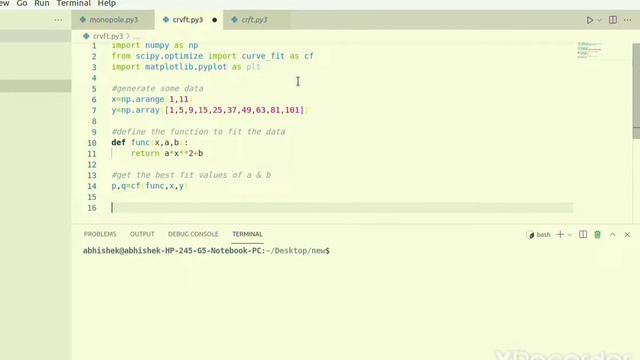Click the 'return a*x**2+b' line

[167, 153]
